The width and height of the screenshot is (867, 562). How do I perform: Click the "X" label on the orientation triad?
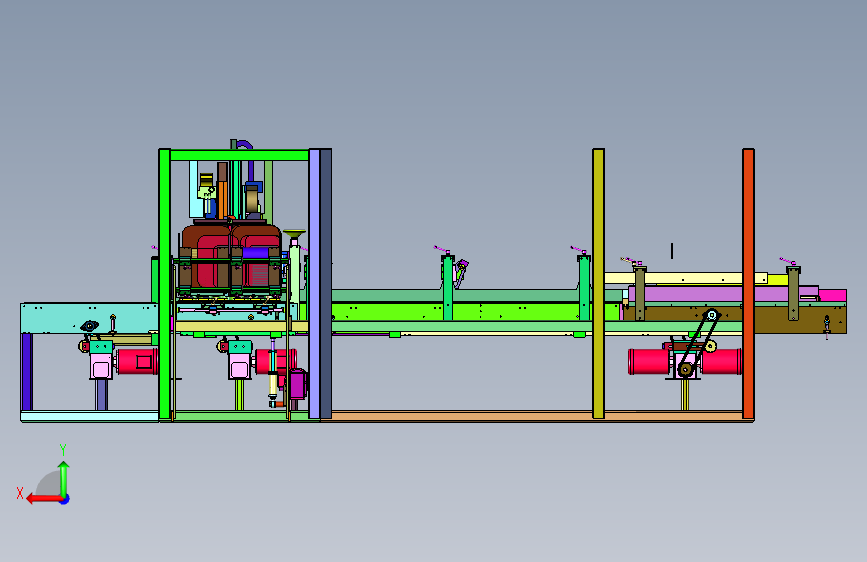coord(20,493)
